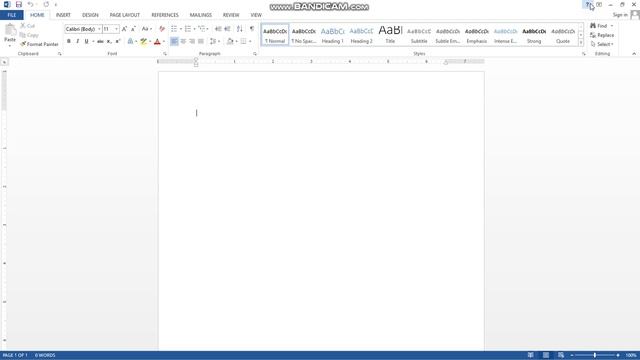Decrease paragraph indent
This screenshot has width=640, height=360.
pos(218,29)
